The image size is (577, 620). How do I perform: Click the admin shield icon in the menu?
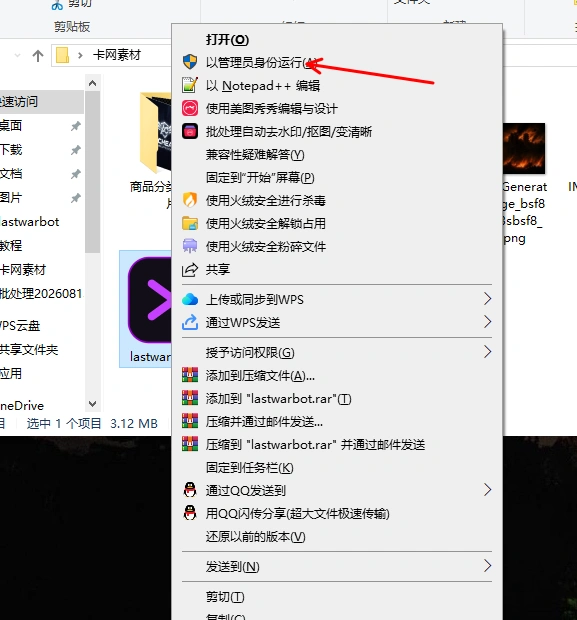pos(190,62)
